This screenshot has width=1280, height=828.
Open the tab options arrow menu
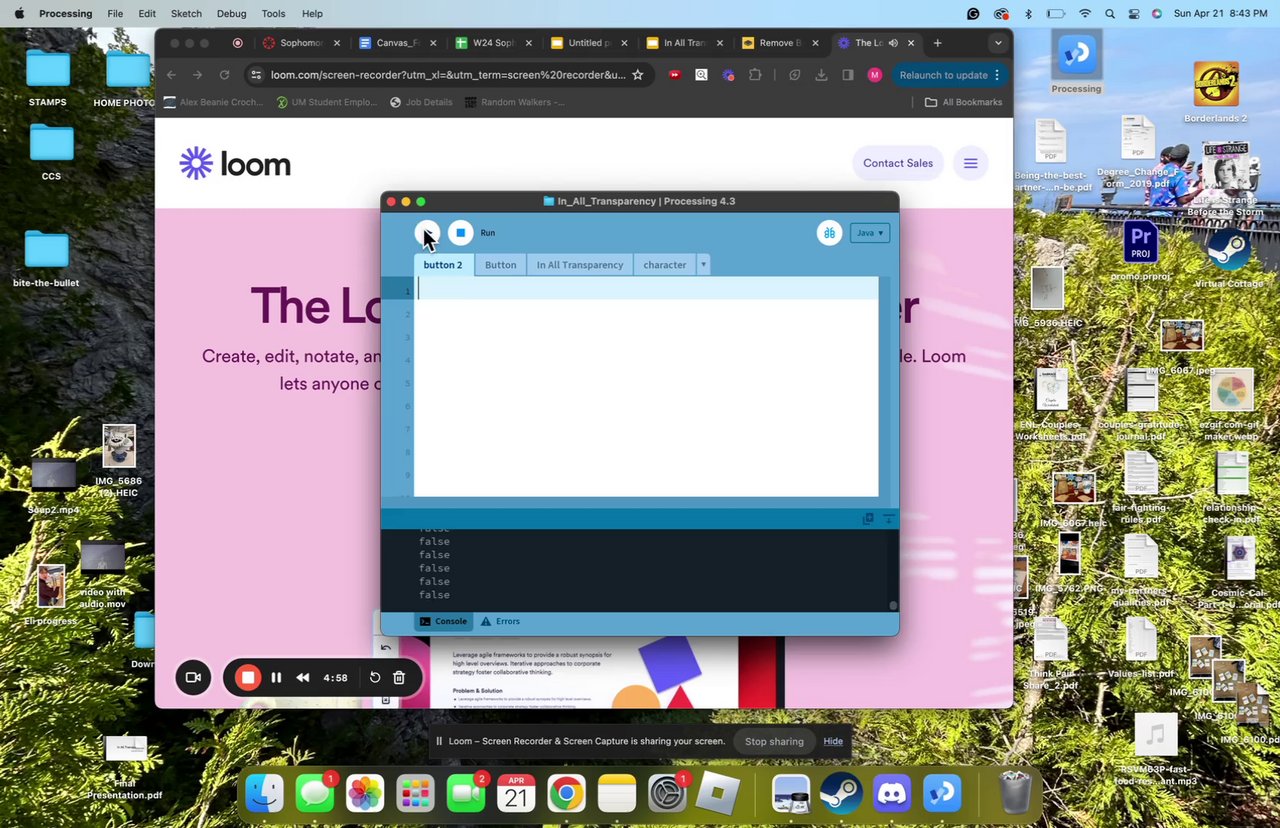coord(704,265)
